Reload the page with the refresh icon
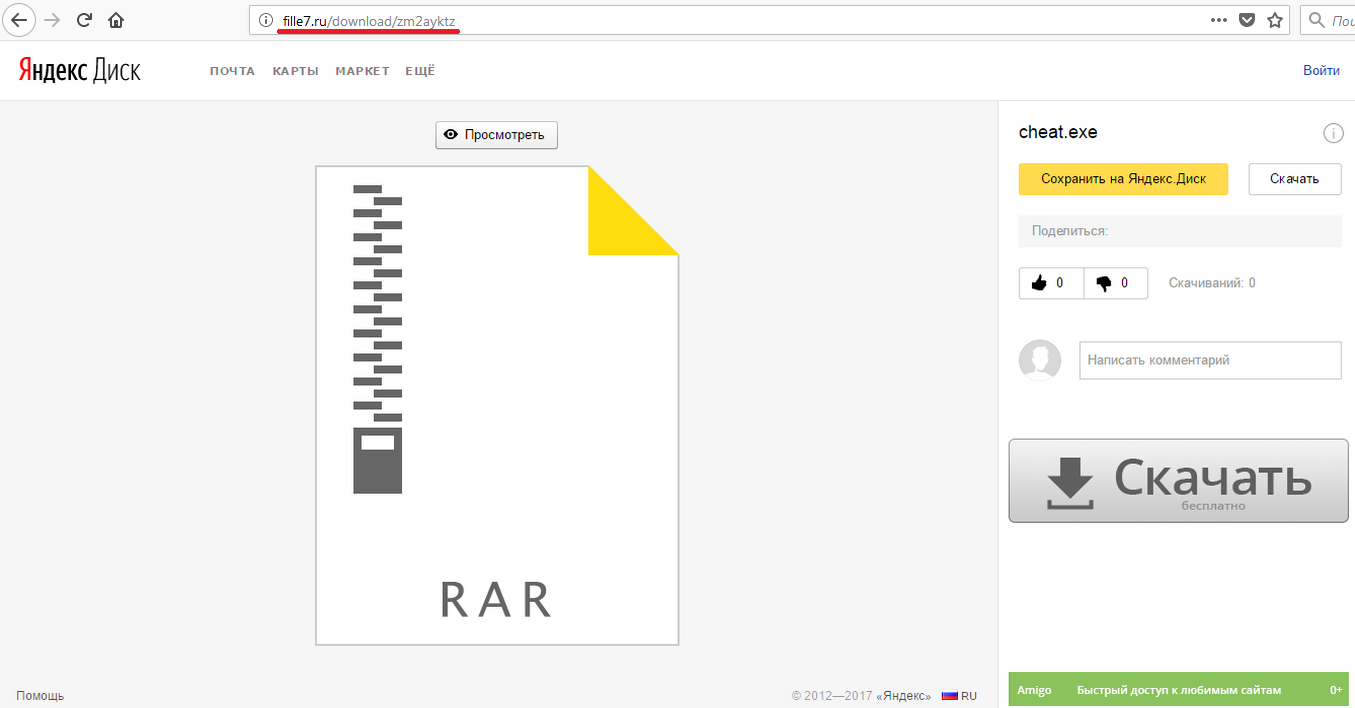This screenshot has height=708, width=1355. 85,19
